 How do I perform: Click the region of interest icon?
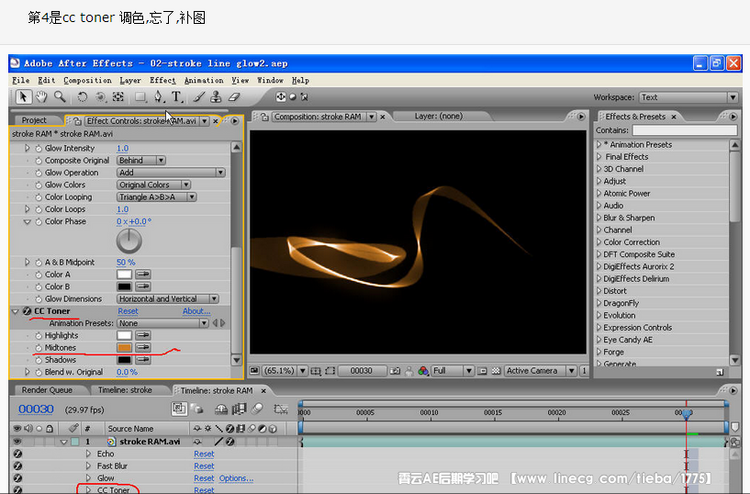pyautogui.click(x=330, y=371)
